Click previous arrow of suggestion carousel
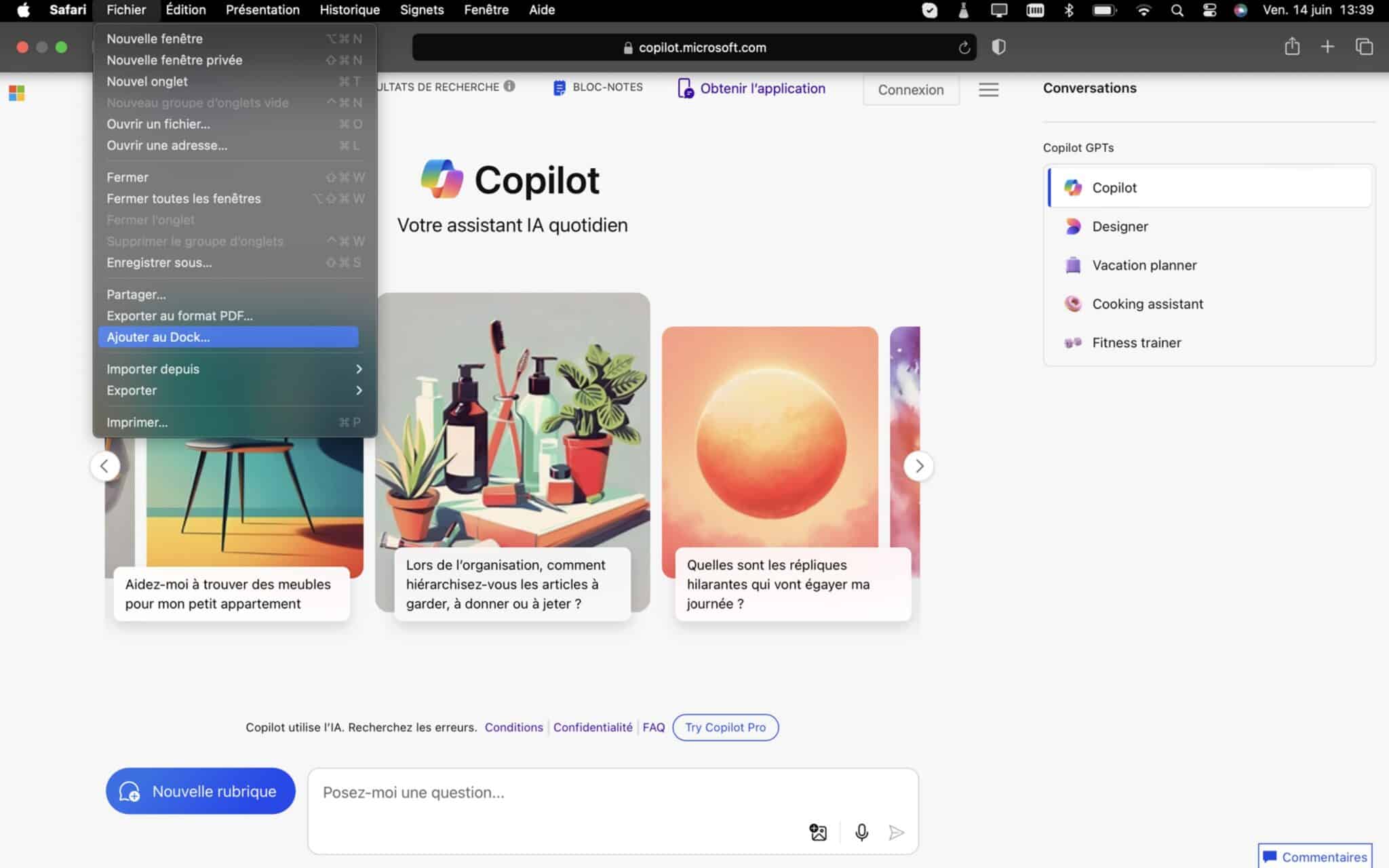 pyautogui.click(x=104, y=466)
